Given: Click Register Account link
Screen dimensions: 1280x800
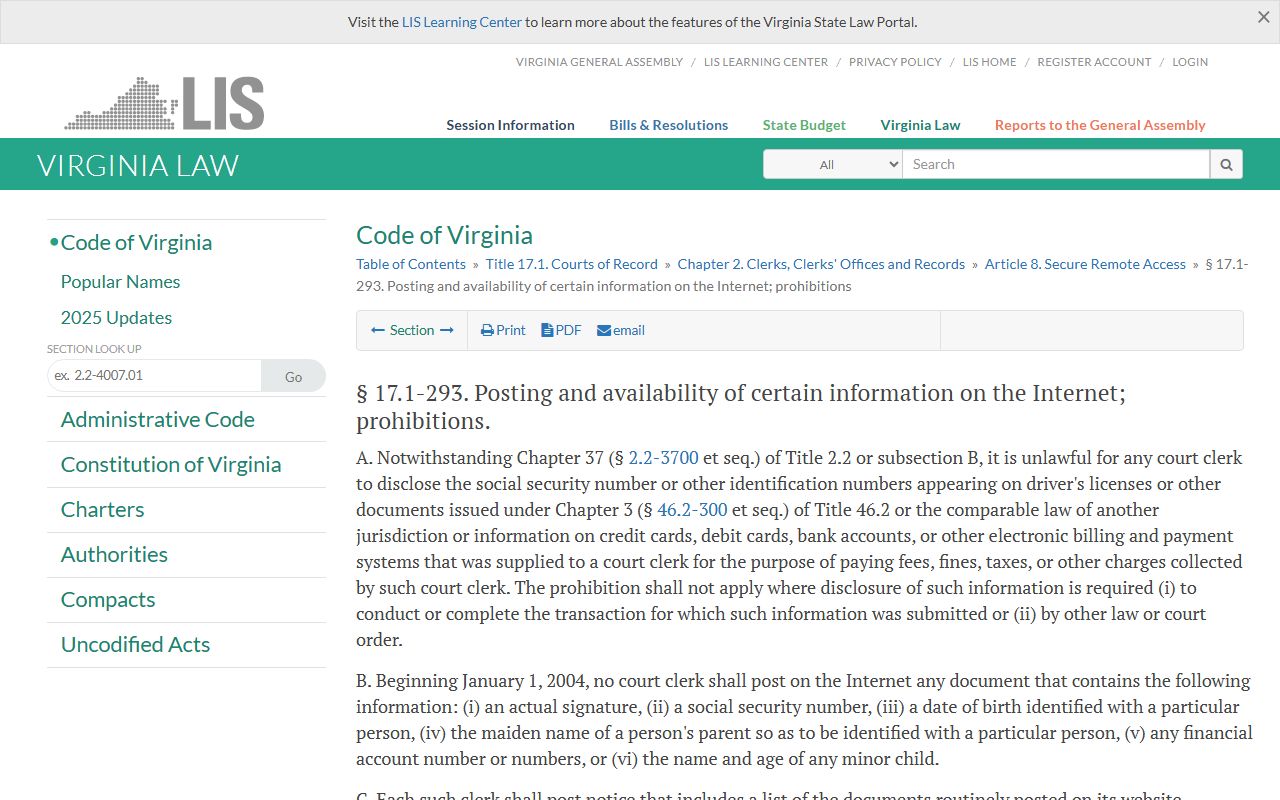Looking at the screenshot, I should 1094,62.
